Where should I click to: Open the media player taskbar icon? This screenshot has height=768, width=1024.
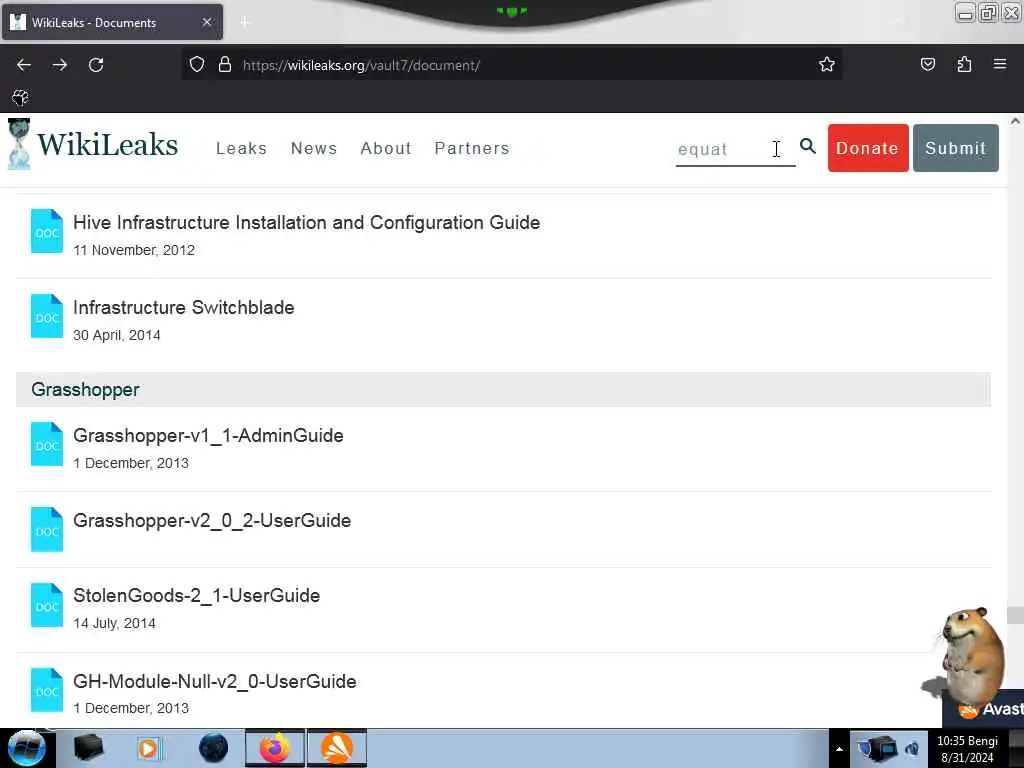[148, 748]
